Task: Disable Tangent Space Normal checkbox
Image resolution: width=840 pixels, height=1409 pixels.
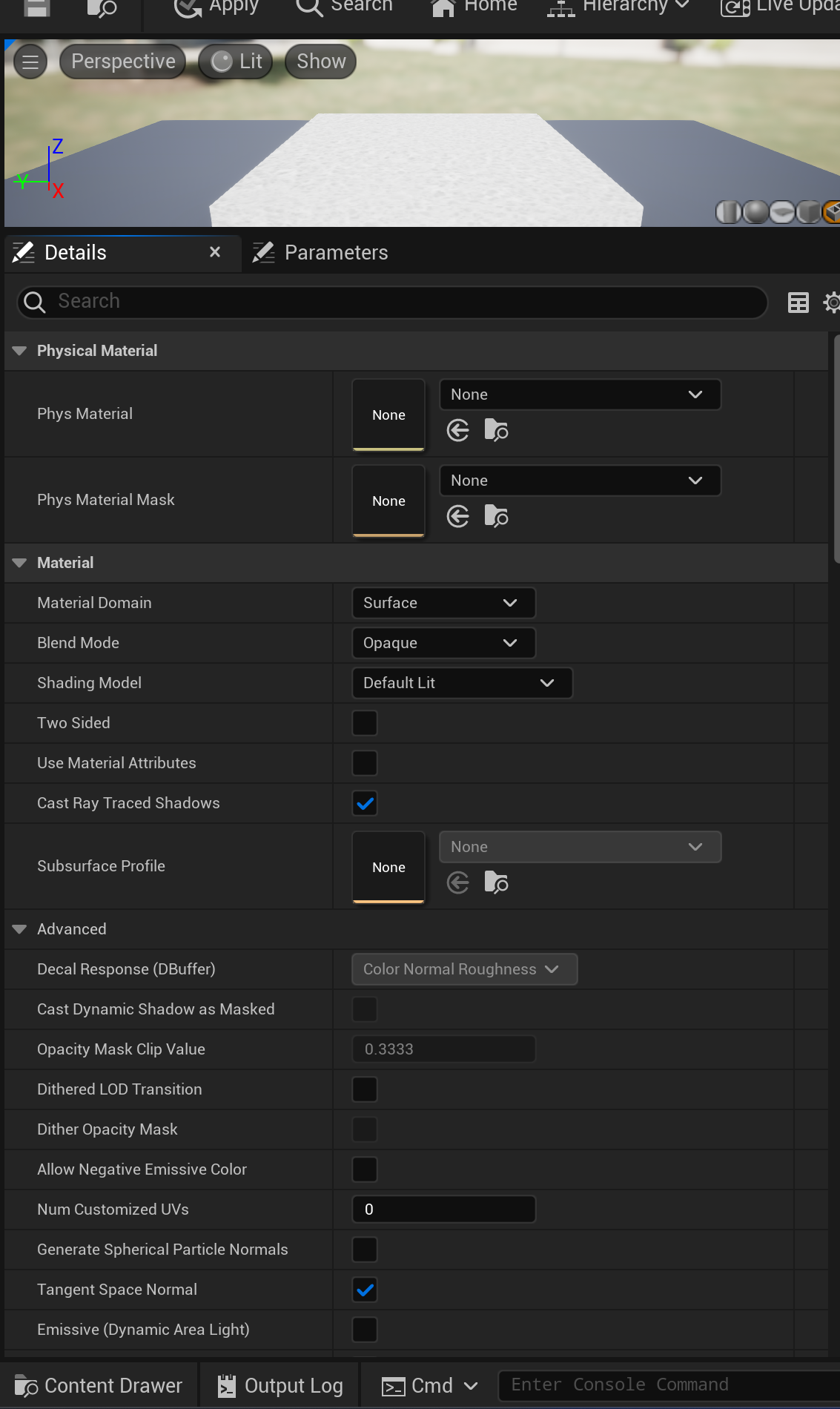Action: [365, 1290]
